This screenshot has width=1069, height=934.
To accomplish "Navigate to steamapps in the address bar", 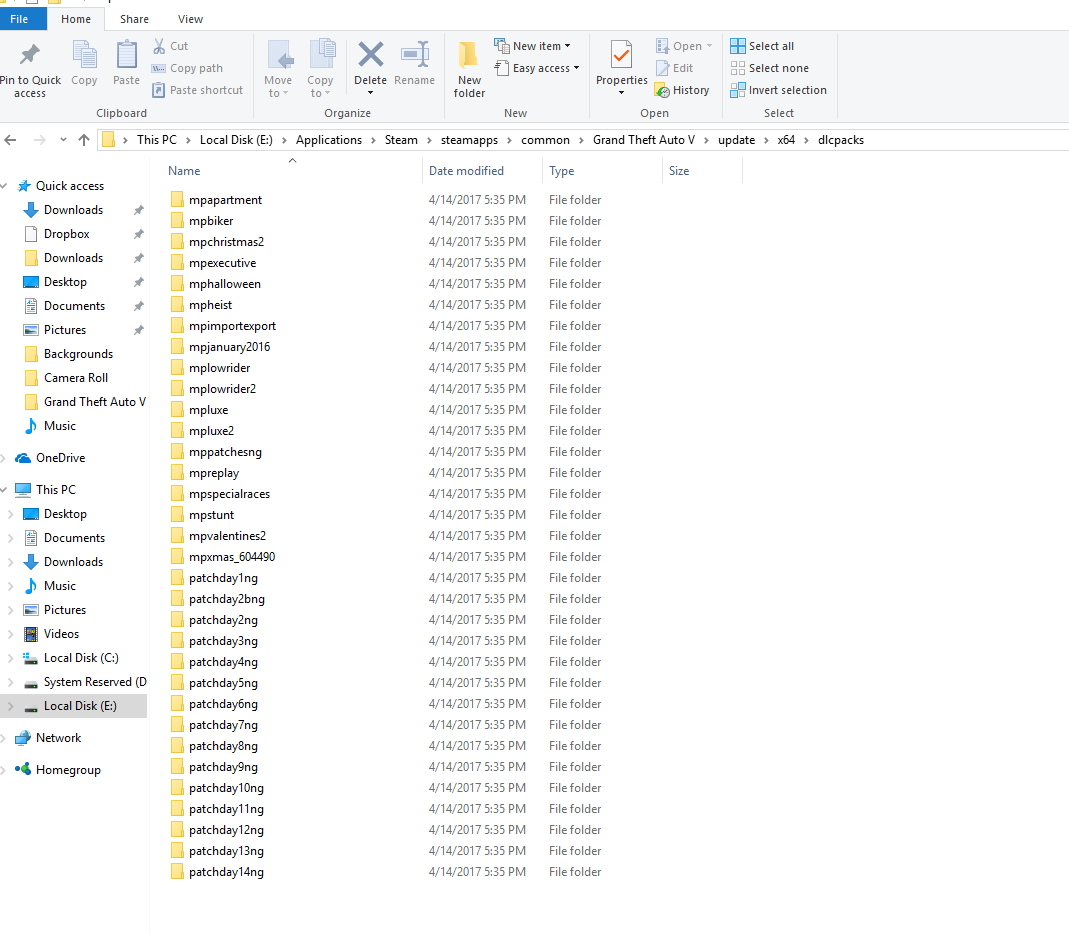I will click(469, 140).
